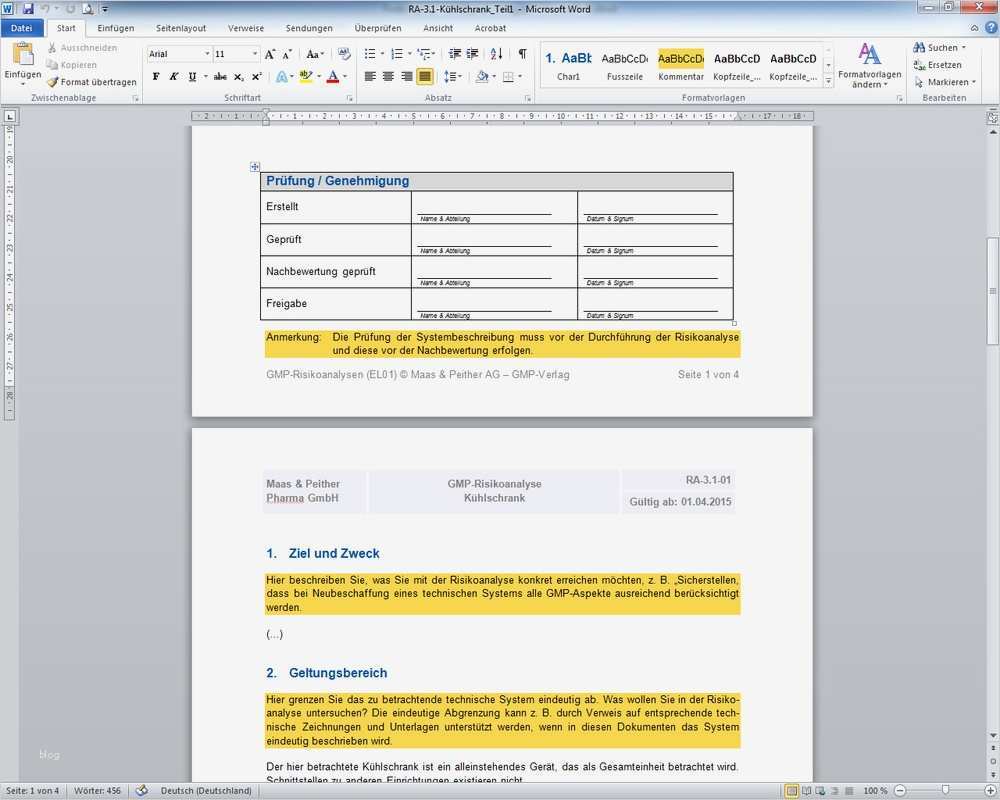Toggle center alignment
Screen dimensions: 1000x800
(x=388, y=77)
